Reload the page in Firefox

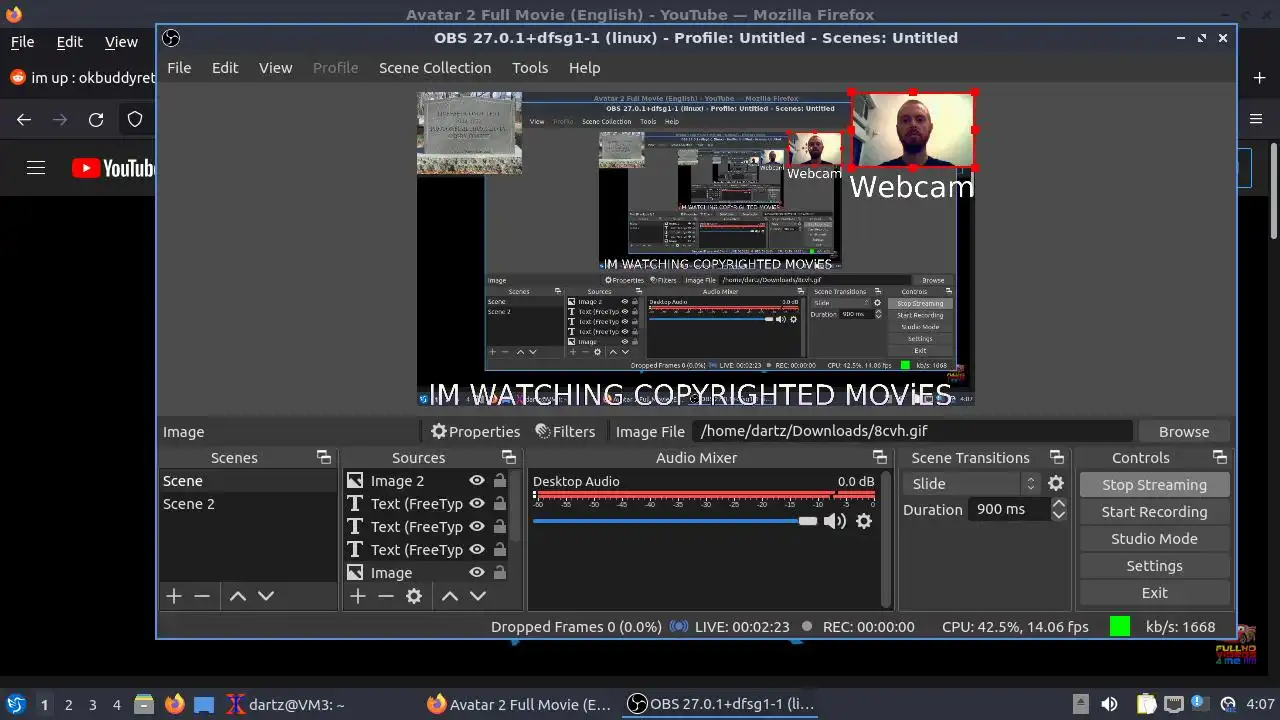[x=96, y=120]
